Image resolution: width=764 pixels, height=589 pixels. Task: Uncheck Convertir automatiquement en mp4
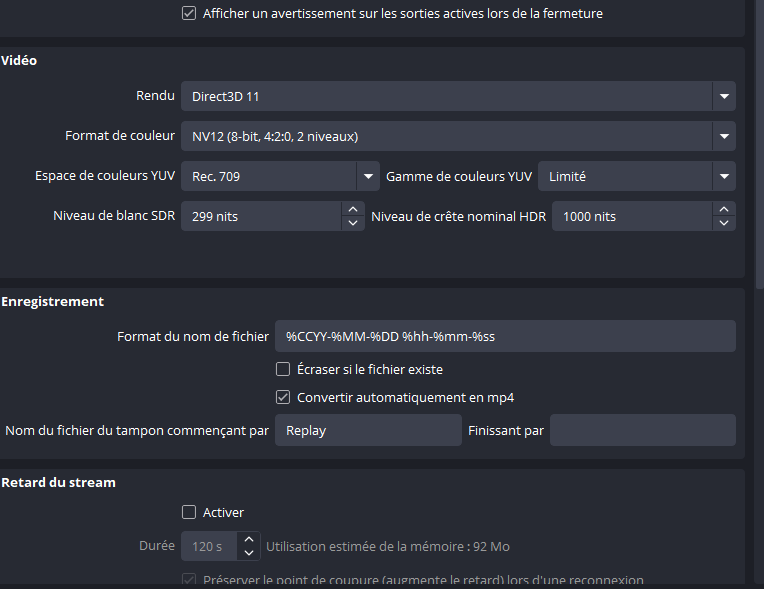tap(283, 398)
